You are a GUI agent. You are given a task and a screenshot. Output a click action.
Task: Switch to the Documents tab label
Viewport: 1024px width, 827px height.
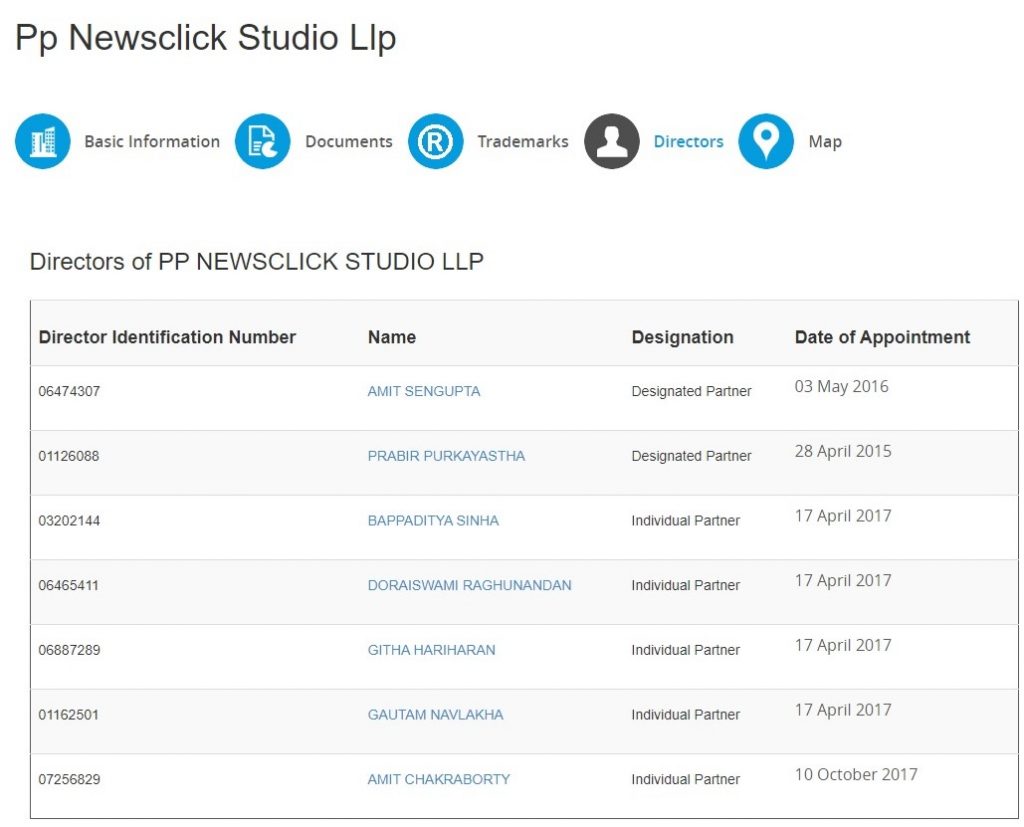348,142
